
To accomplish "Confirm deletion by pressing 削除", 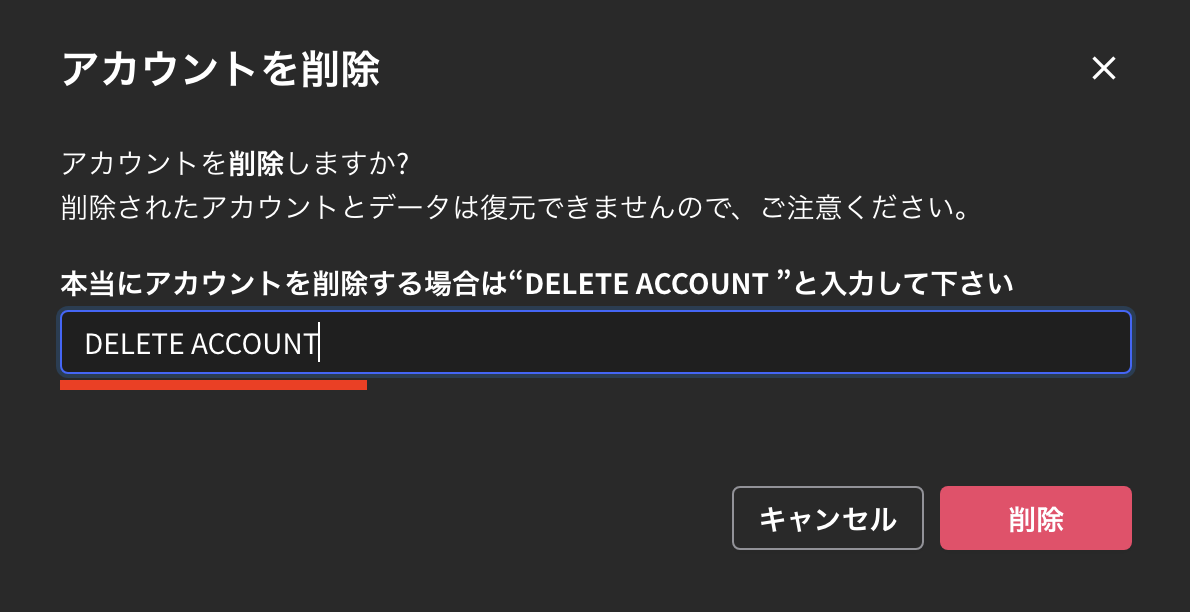I will [1036, 518].
